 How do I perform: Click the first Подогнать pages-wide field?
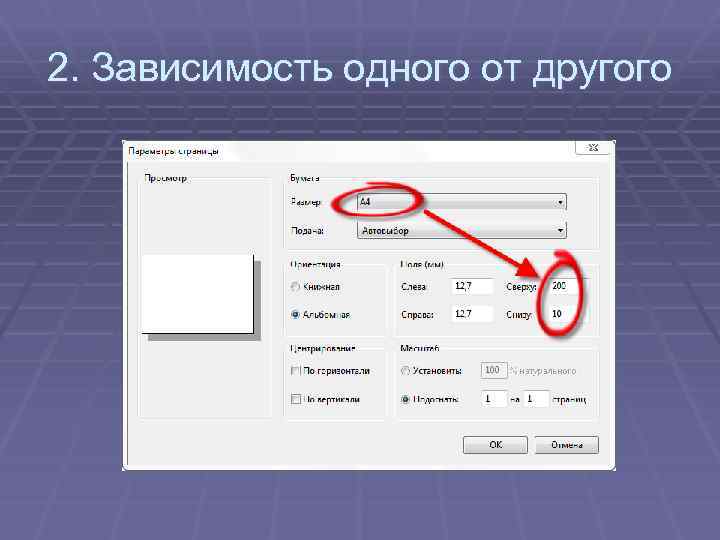coord(494,399)
